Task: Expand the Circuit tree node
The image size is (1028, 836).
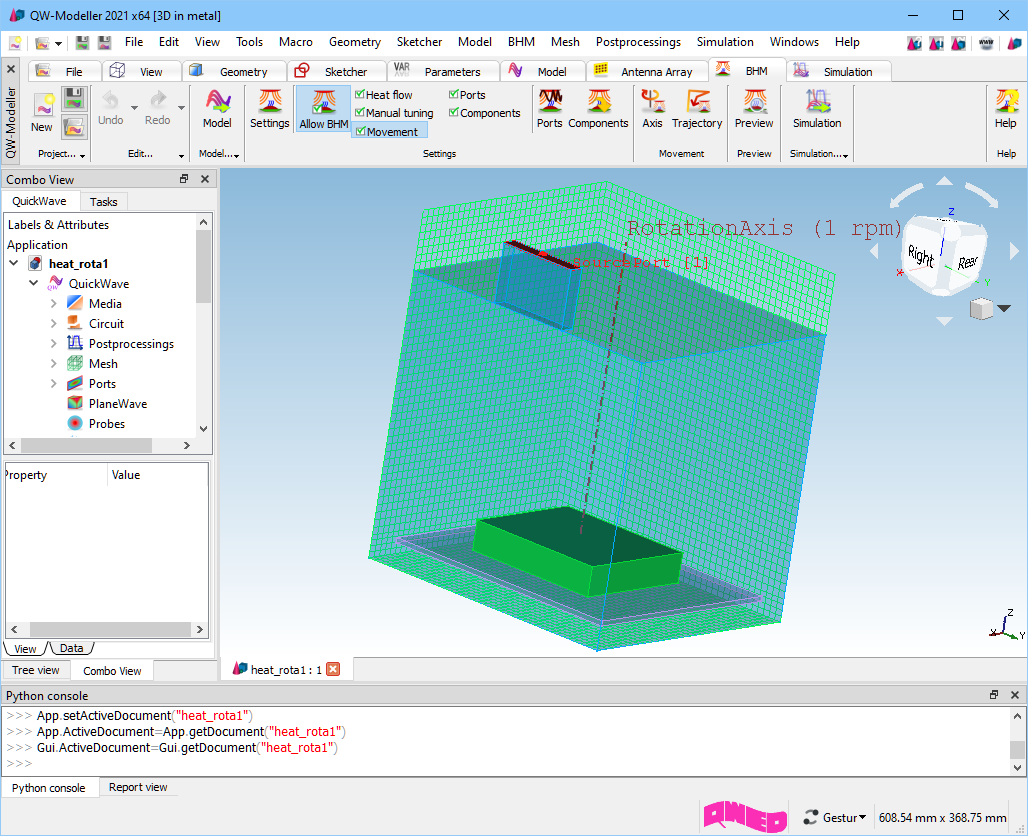Action: 54,323
